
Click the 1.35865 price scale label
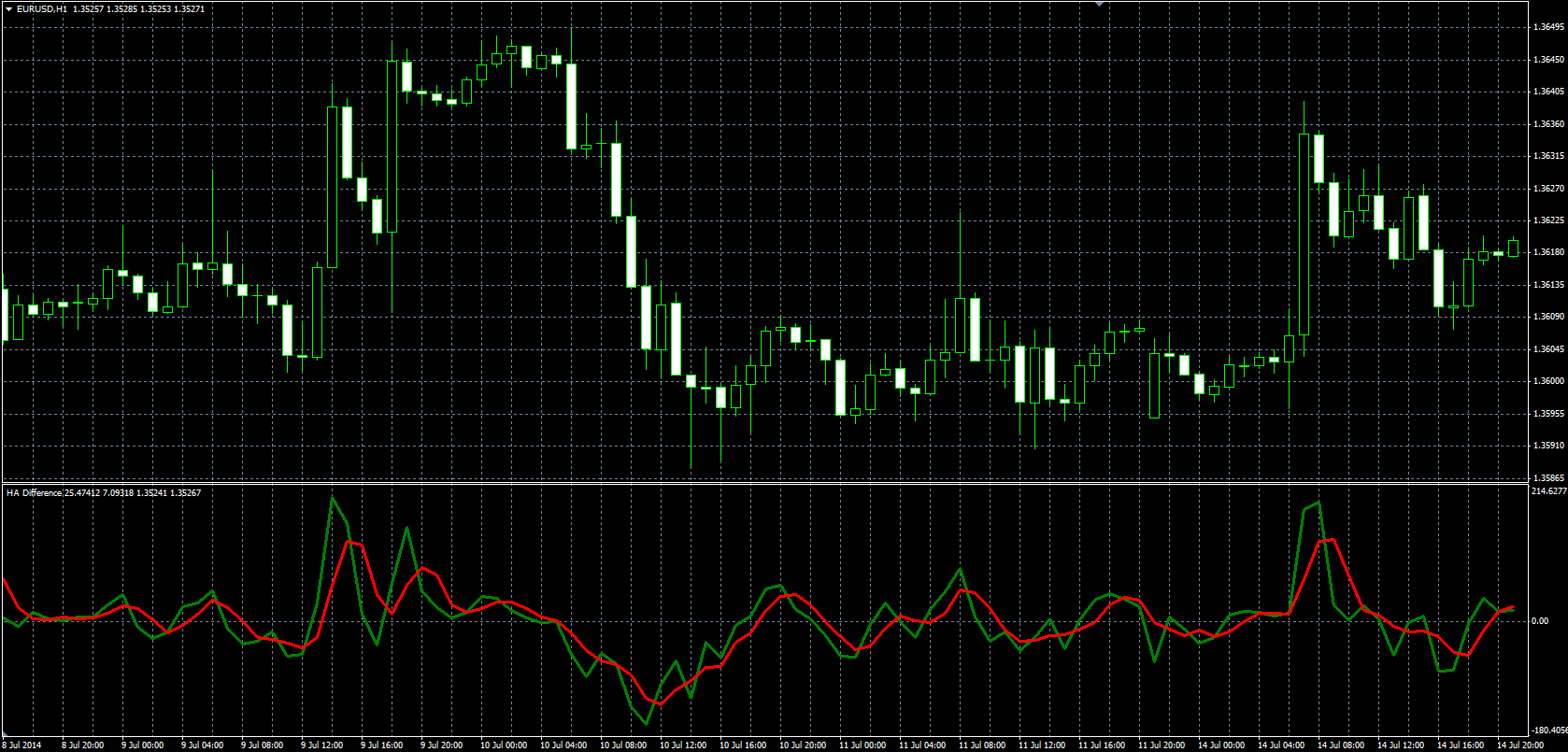coord(1548,478)
